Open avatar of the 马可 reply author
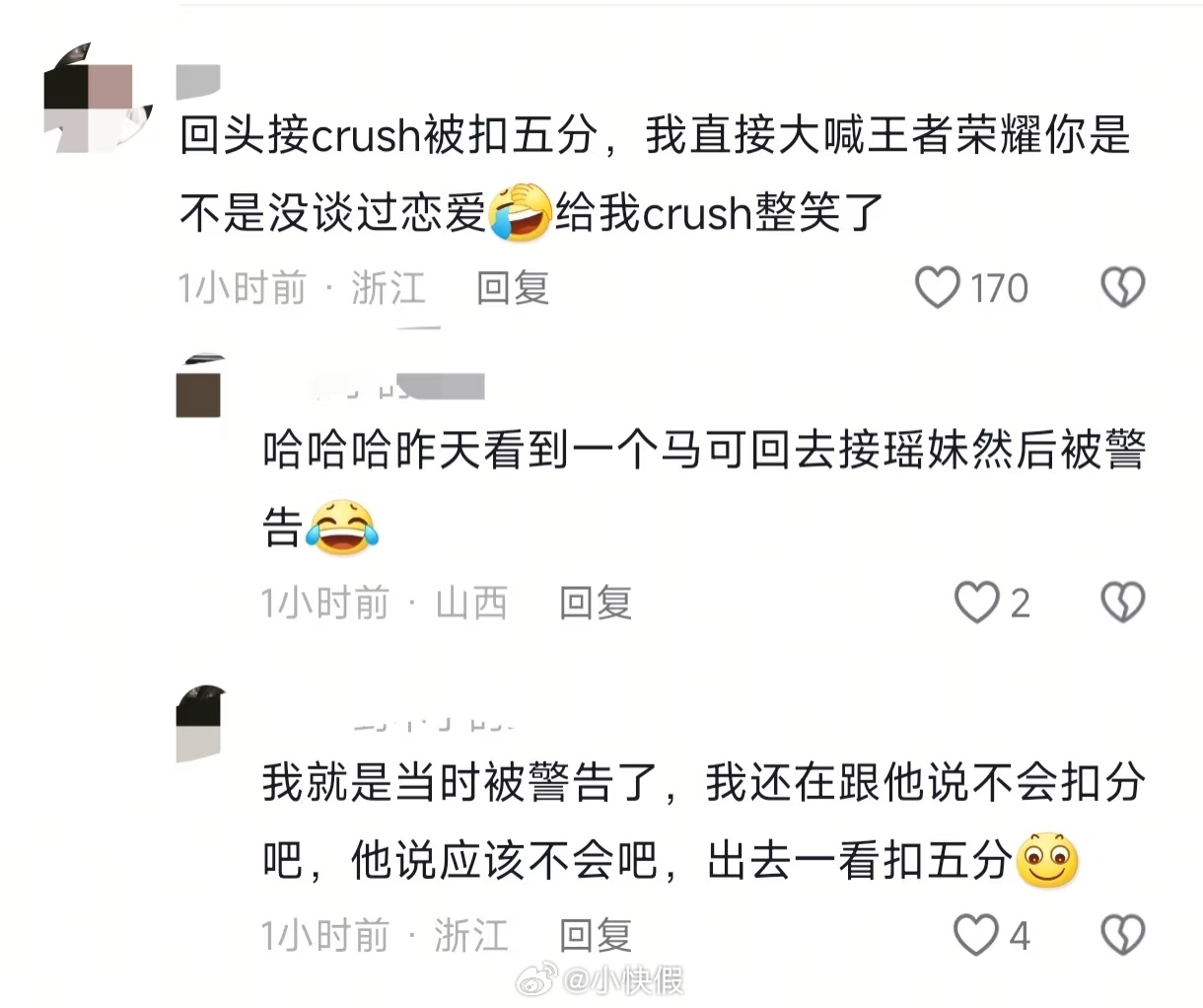Screen dimensions: 1203x1008 [x=200, y=386]
